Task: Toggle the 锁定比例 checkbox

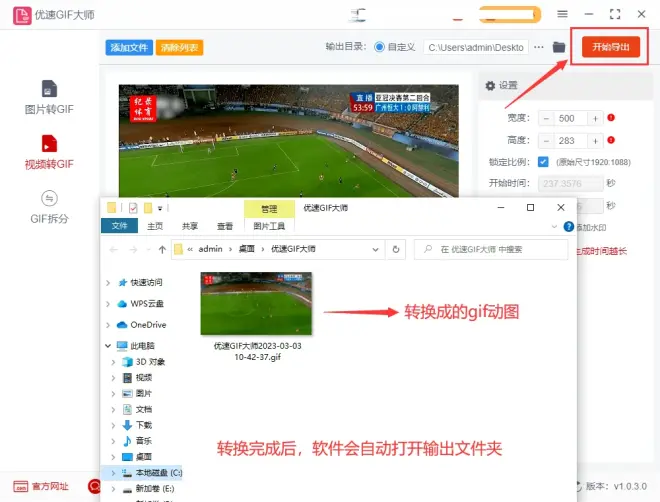Action: point(543,162)
